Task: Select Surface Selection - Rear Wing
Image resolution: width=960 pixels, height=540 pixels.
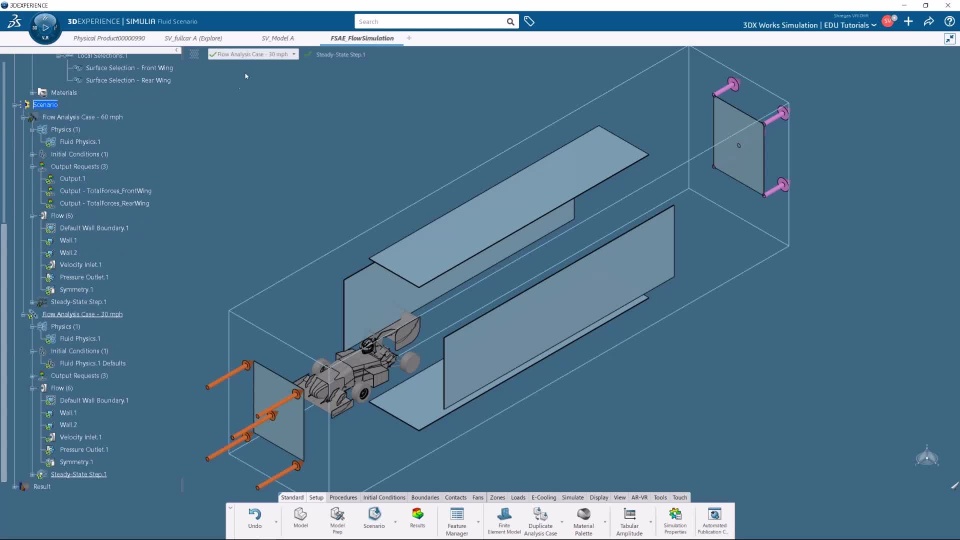Action: pos(128,80)
